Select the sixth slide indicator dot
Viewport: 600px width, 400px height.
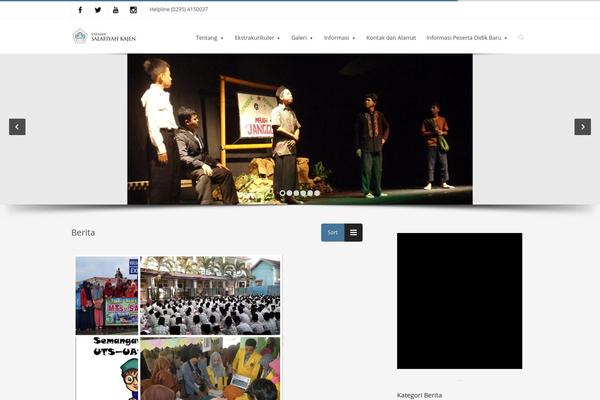(317, 193)
